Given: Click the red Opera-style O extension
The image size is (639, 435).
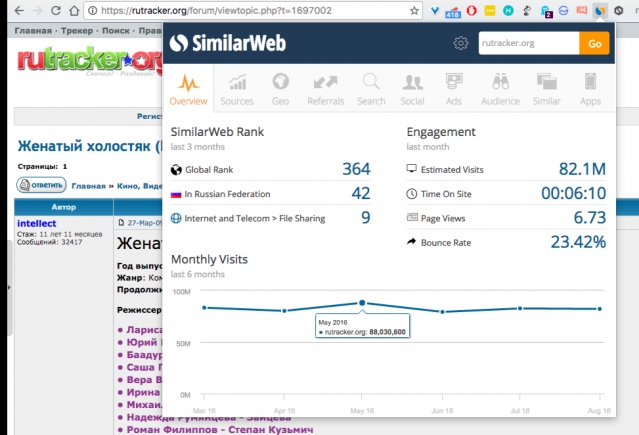Looking at the screenshot, I should 472,11.
